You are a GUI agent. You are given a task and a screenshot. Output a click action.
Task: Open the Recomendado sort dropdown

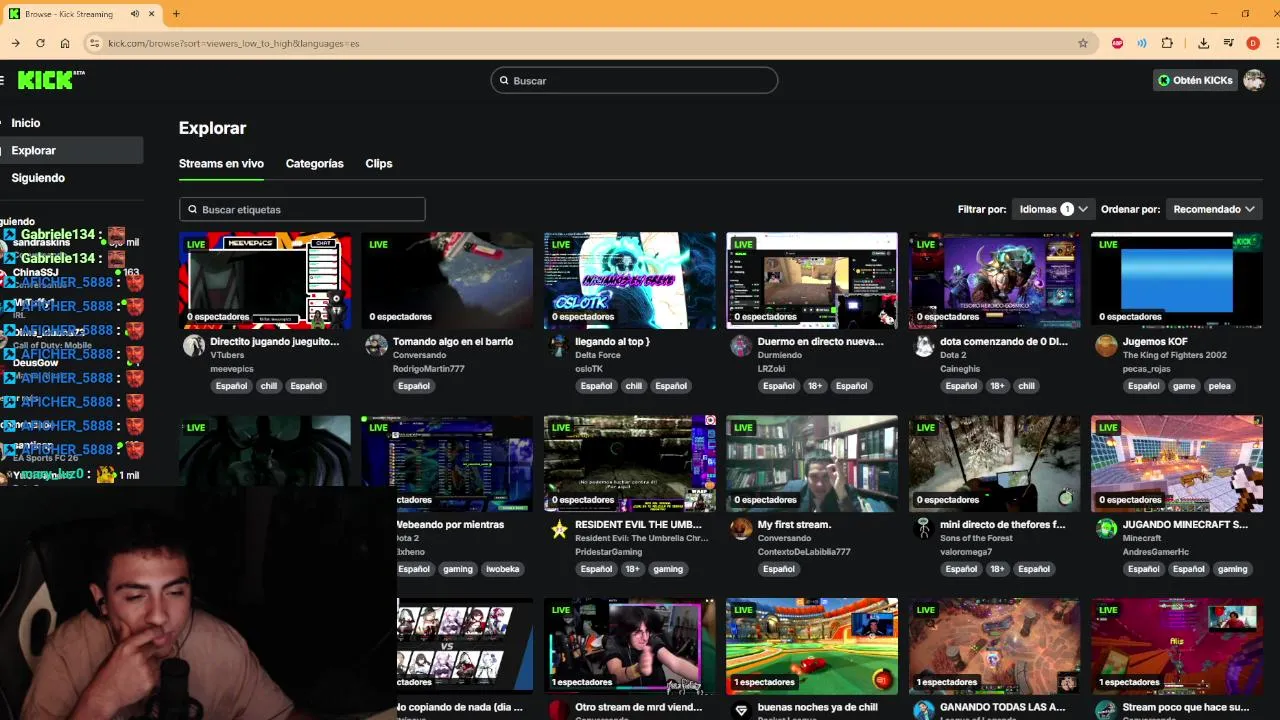click(x=1214, y=209)
